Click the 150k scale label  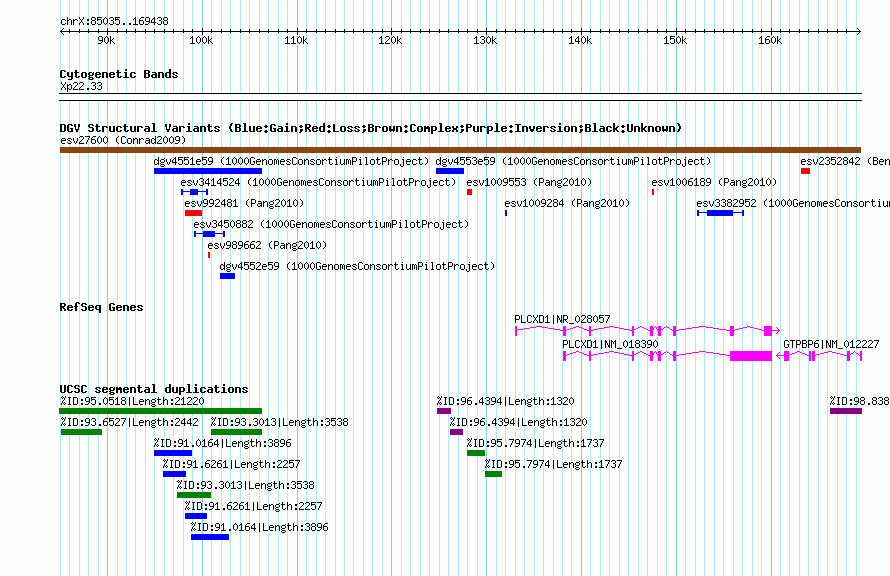675,40
